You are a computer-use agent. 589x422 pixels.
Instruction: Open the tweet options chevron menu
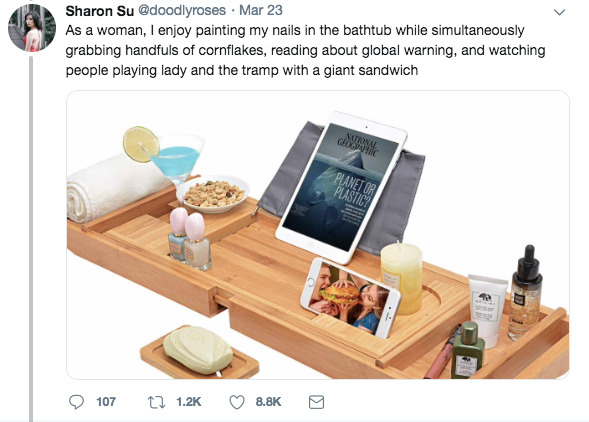[559, 12]
